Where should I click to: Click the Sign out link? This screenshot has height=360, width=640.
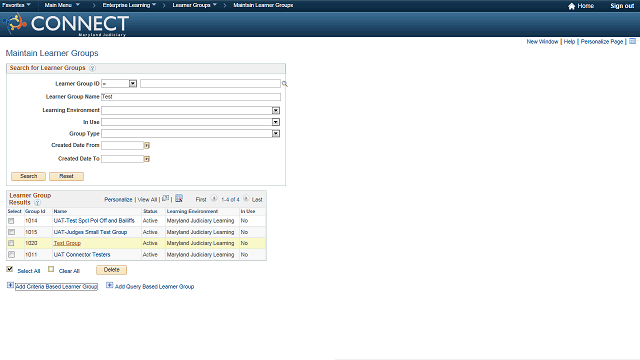(622, 6)
